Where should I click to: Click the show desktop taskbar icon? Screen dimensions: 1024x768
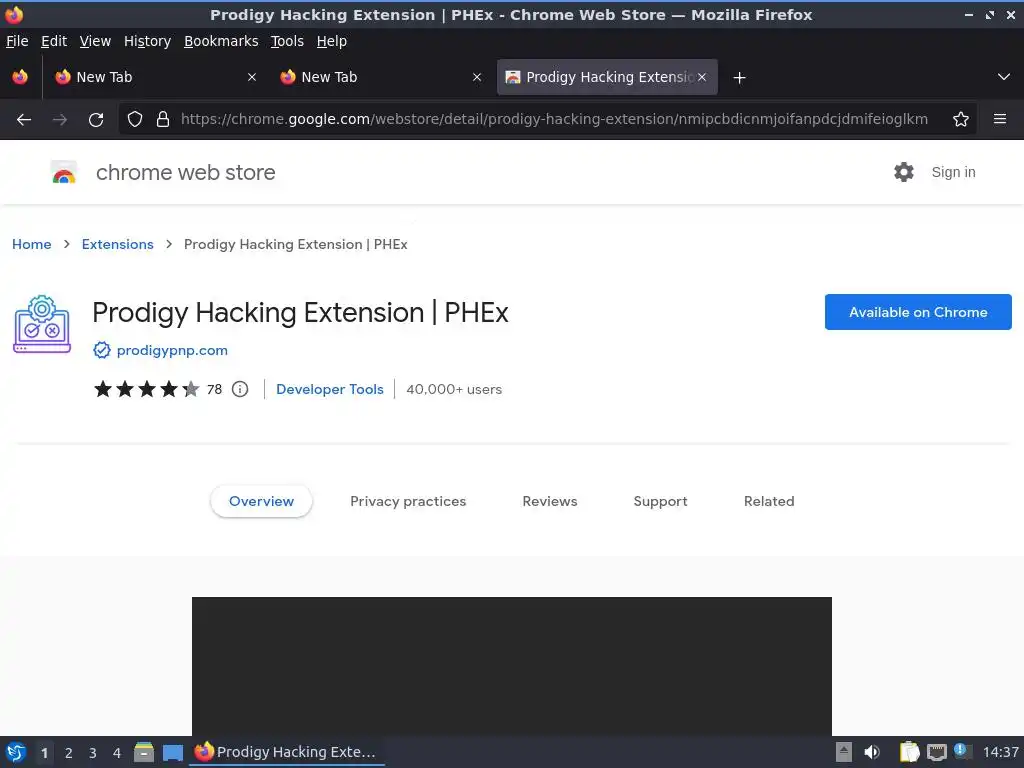point(172,752)
